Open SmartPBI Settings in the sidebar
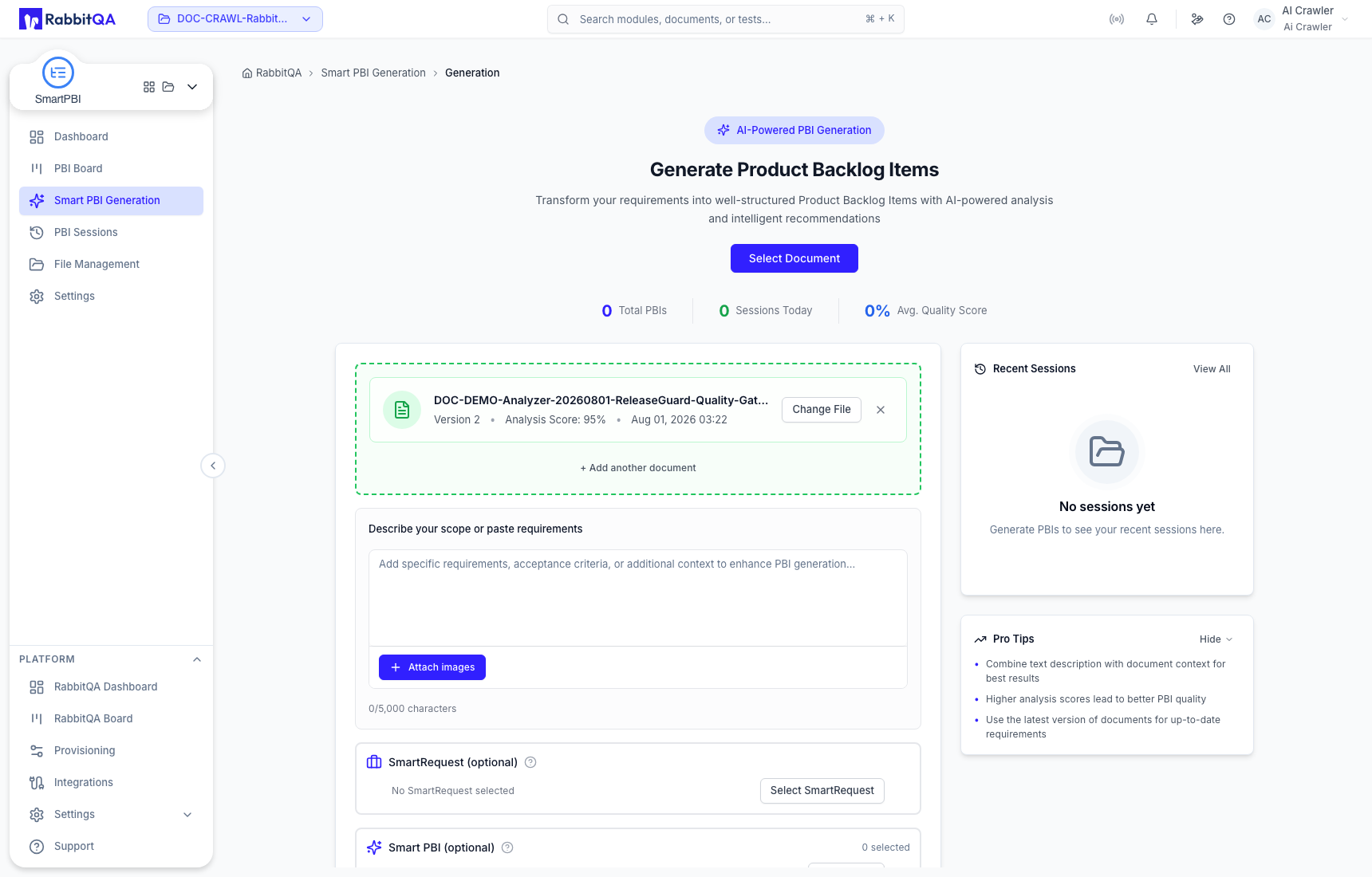The height and width of the screenshot is (877, 1372). 111,297
